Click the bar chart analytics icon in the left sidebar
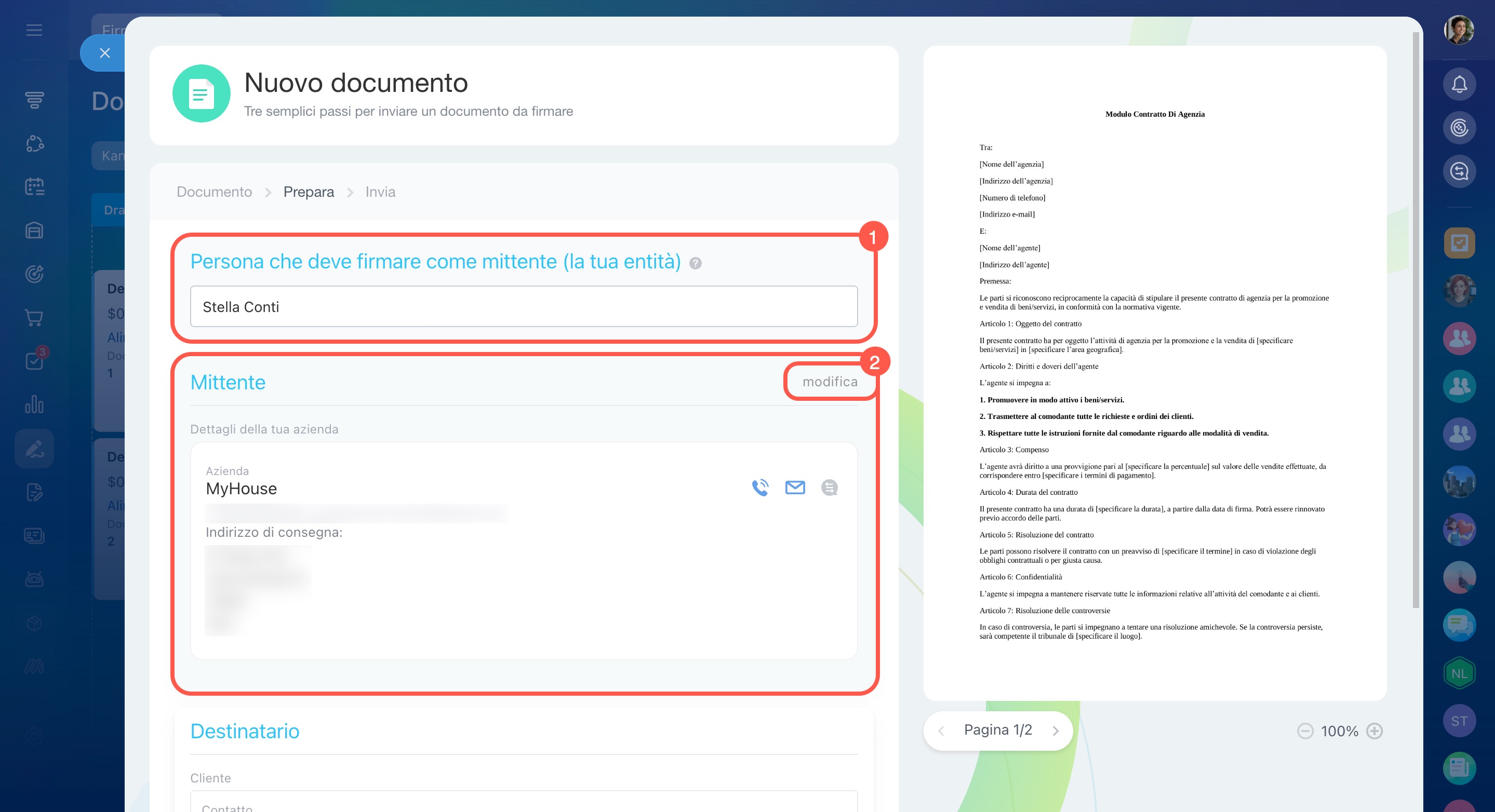 click(34, 404)
